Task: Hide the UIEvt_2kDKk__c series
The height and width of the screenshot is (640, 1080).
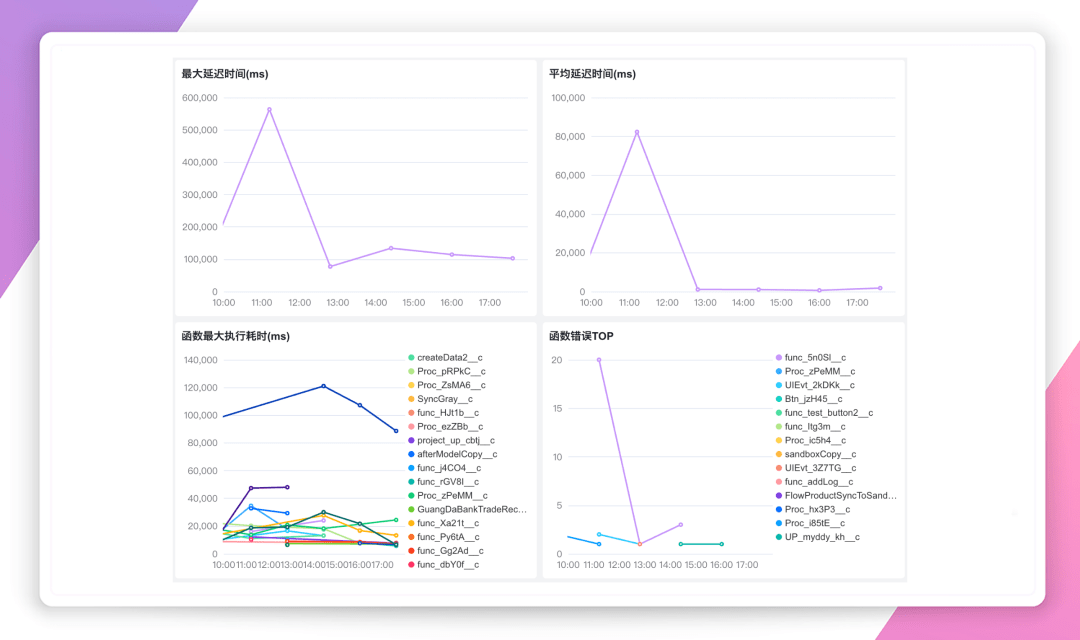Action: pyautogui.click(x=819, y=385)
